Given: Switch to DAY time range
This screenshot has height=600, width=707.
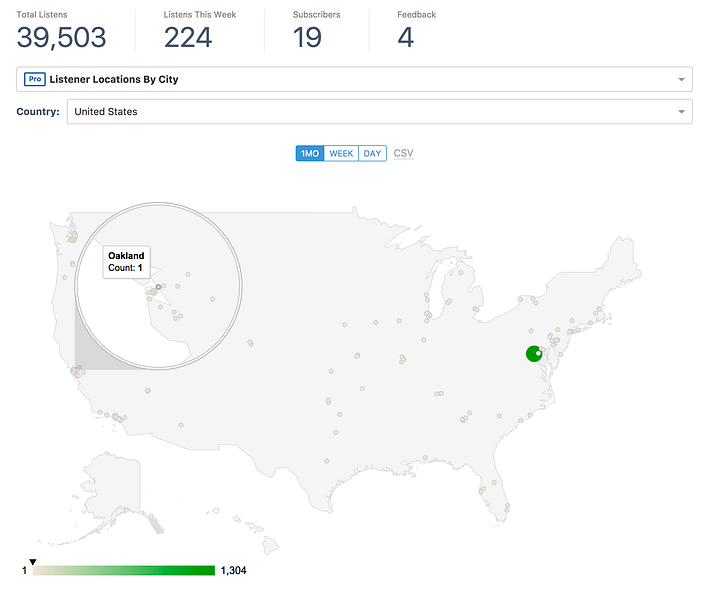Looking at the screenshot, I should [x=372, y=153].
